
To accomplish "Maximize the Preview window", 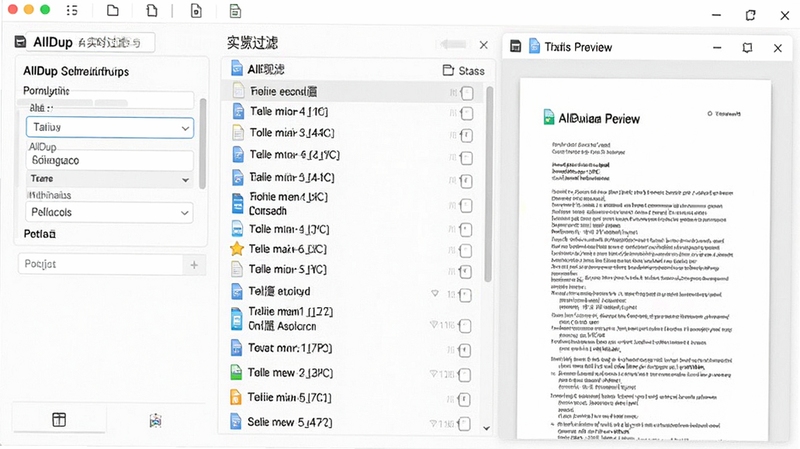I will pyautogui.click(x=747, y=47).
